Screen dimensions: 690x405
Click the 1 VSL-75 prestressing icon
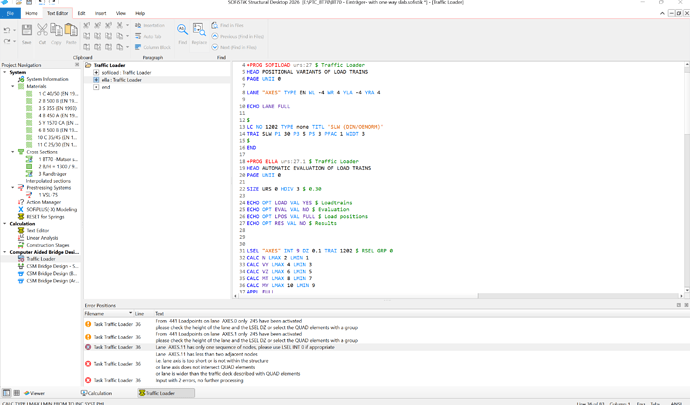(x=29, y=195)
